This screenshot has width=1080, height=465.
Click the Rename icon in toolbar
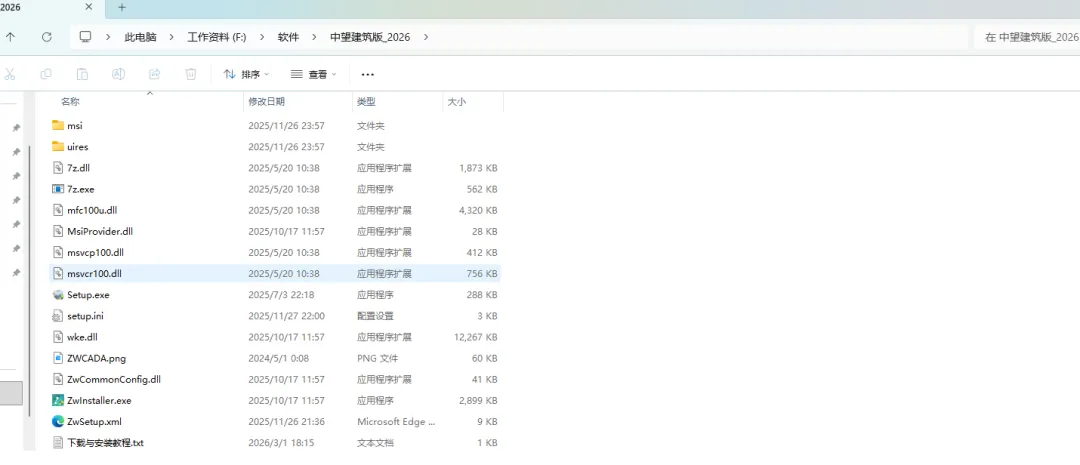(x=118, y=74)
